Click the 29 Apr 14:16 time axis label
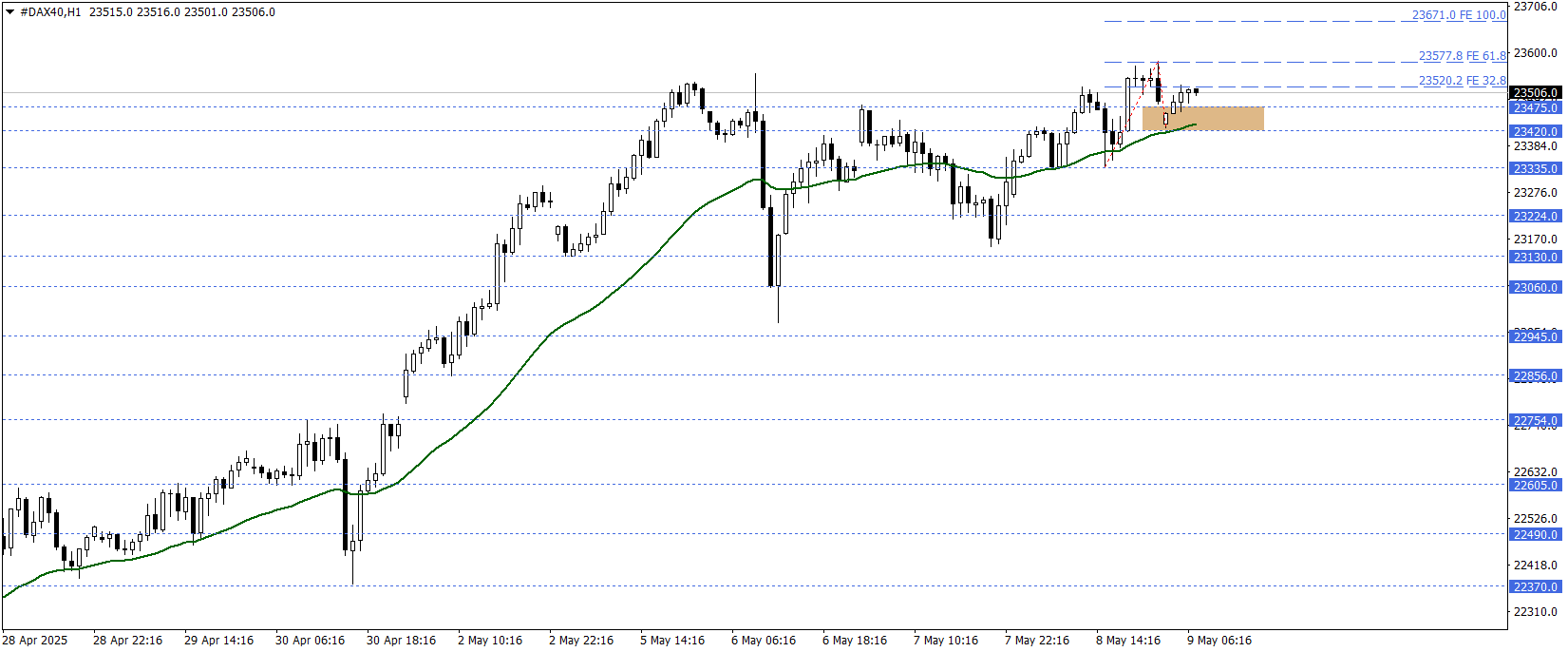This screenshot has width=1568, height=652. coord(218,641)
